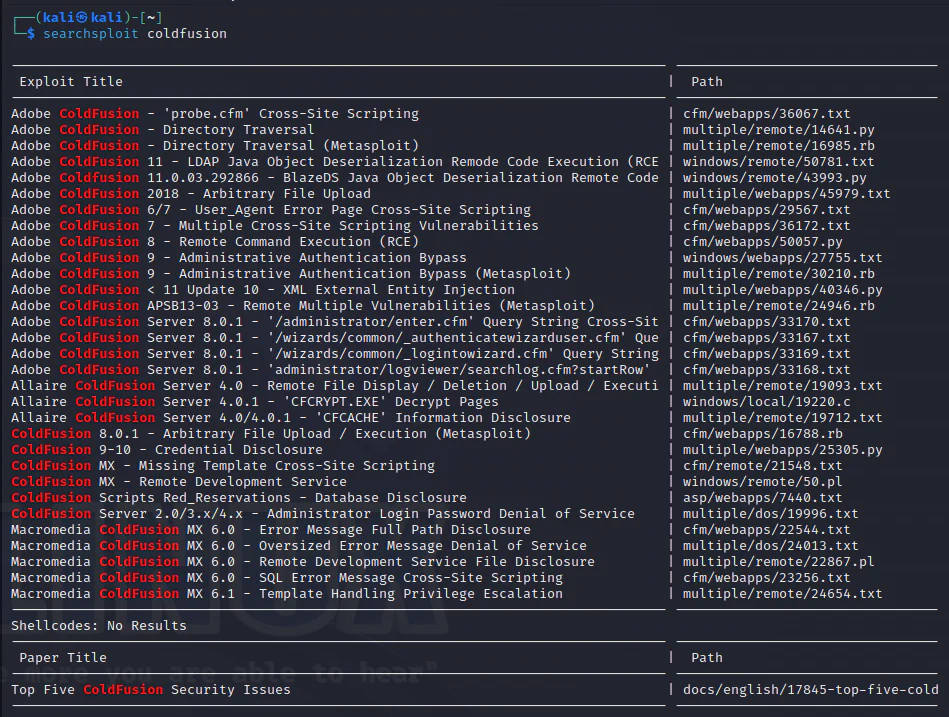The height and width of the screenshot is (717, 949).
Task: Select 'Top Five ColdFusion Security Issues' paper
Action: tap(151, 690)
